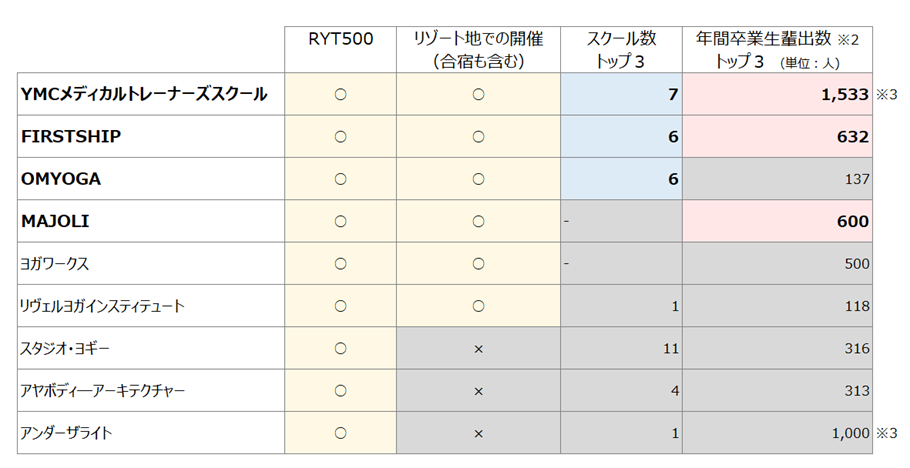The image size is (910, 468).
Task: Click the アンダーザライト row label
Action: tap(66, 433)
